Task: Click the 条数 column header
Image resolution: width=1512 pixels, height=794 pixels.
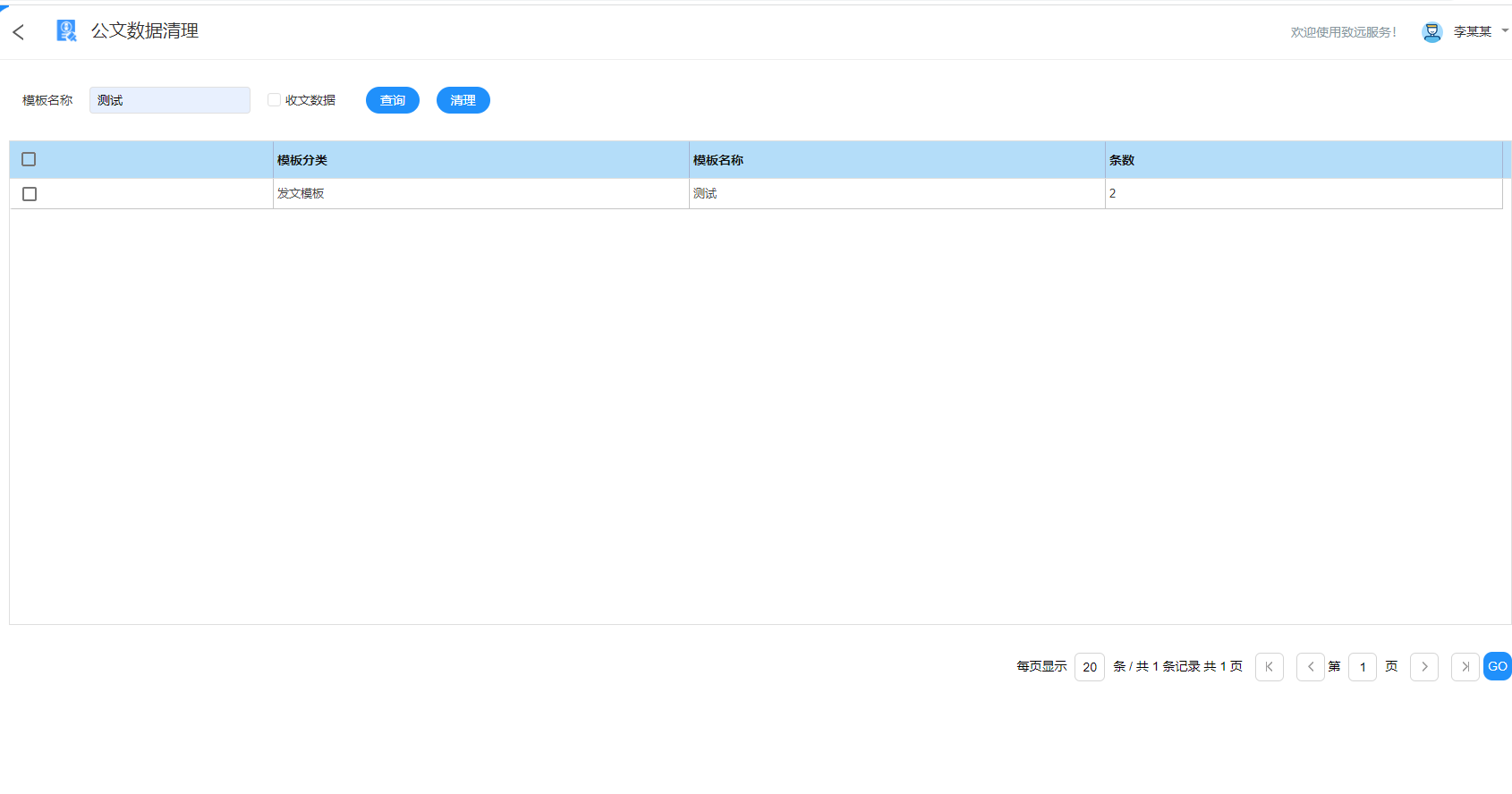Action: (x=1304, y=160)
